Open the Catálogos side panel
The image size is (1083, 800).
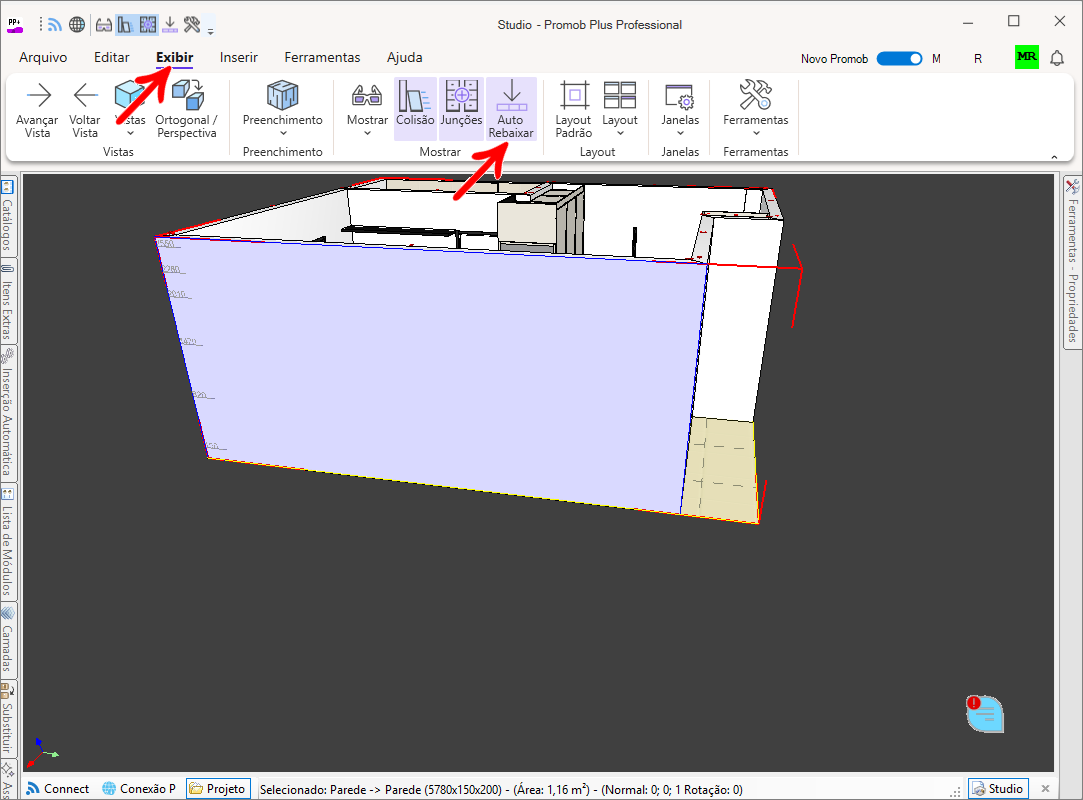pos(8,217)
